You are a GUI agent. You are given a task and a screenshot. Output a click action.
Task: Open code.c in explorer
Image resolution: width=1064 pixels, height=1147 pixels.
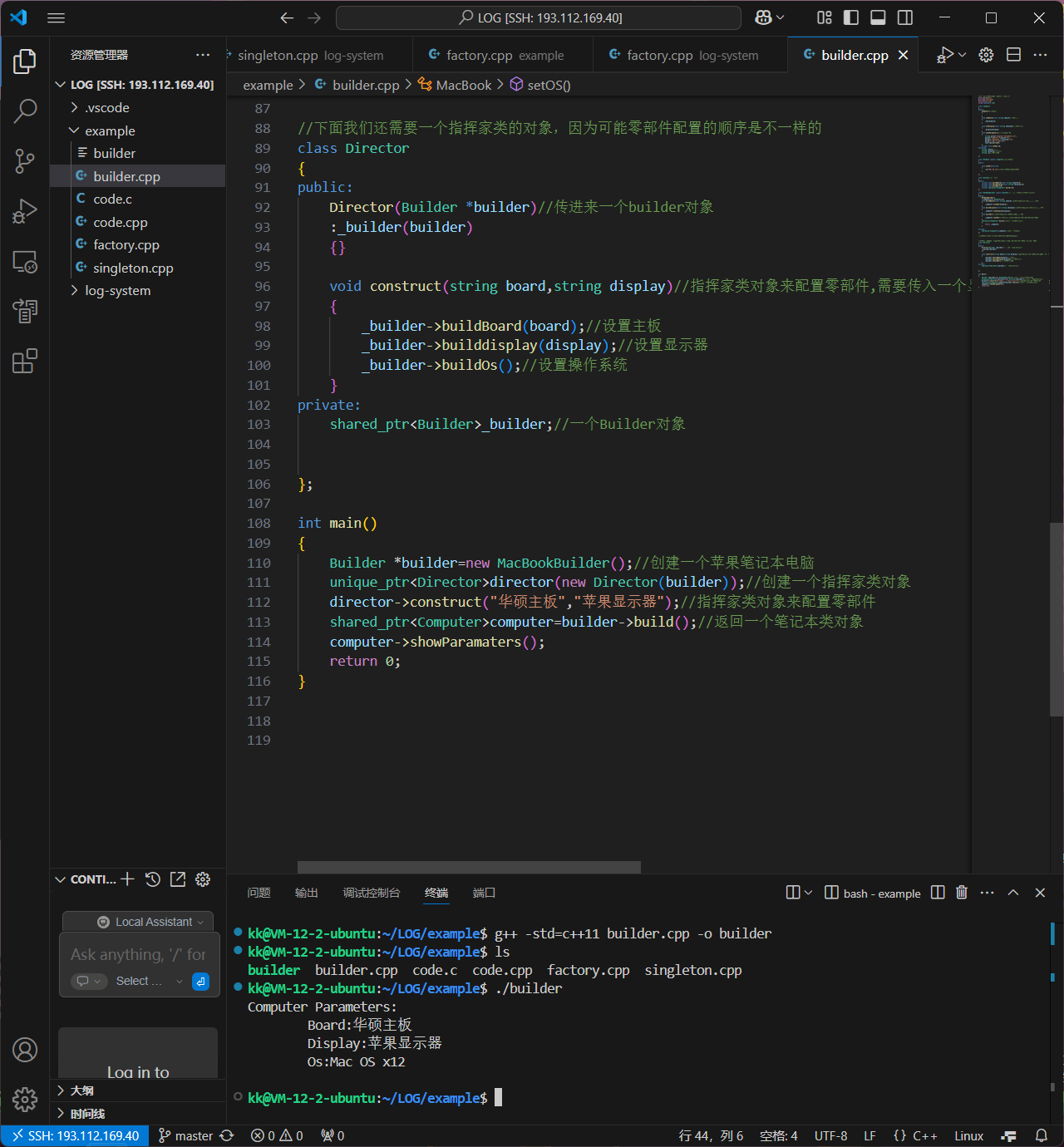138,199
